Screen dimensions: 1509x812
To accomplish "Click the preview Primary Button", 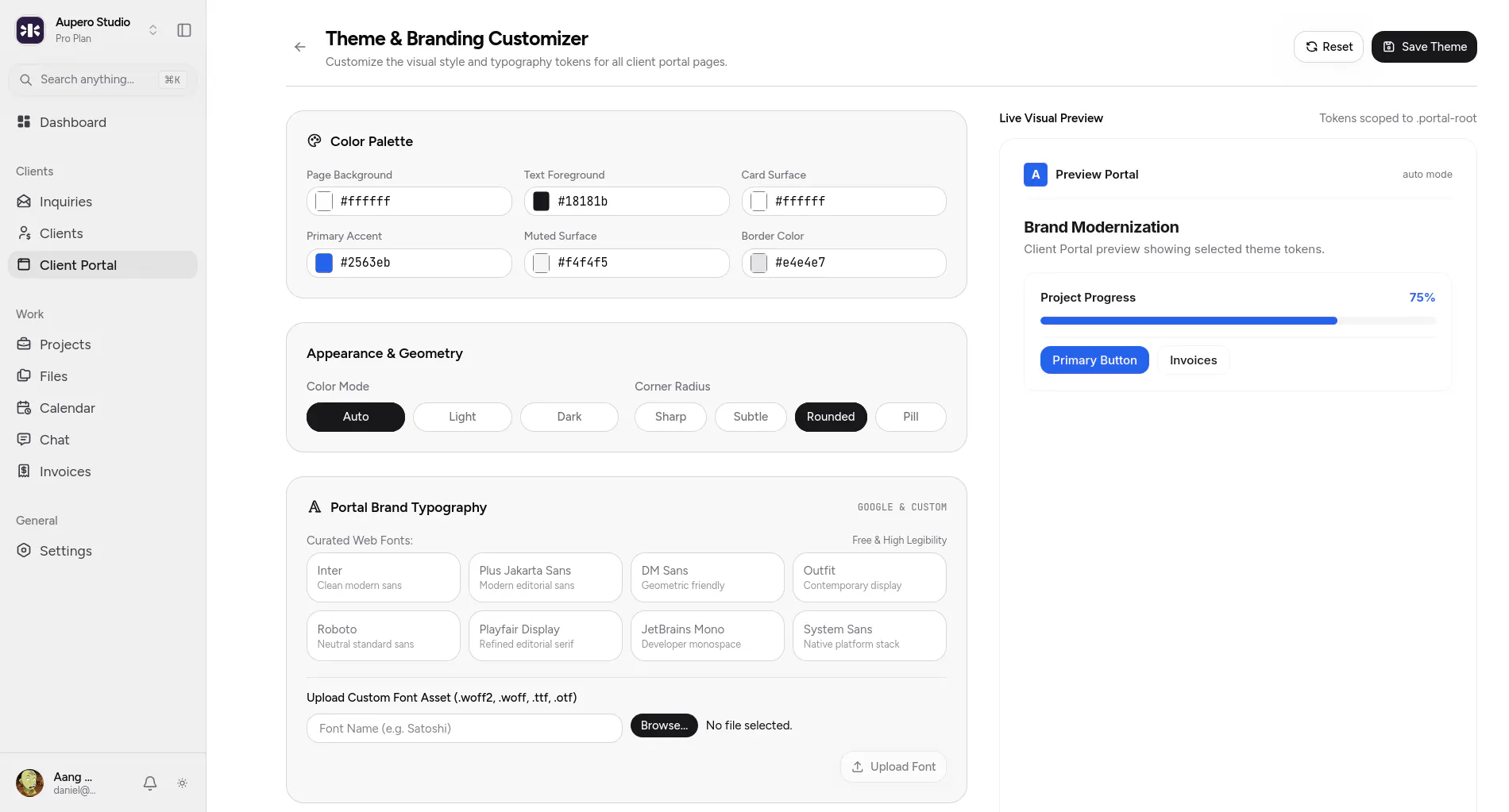I will pyautogui.click(x=1094, y=360).
